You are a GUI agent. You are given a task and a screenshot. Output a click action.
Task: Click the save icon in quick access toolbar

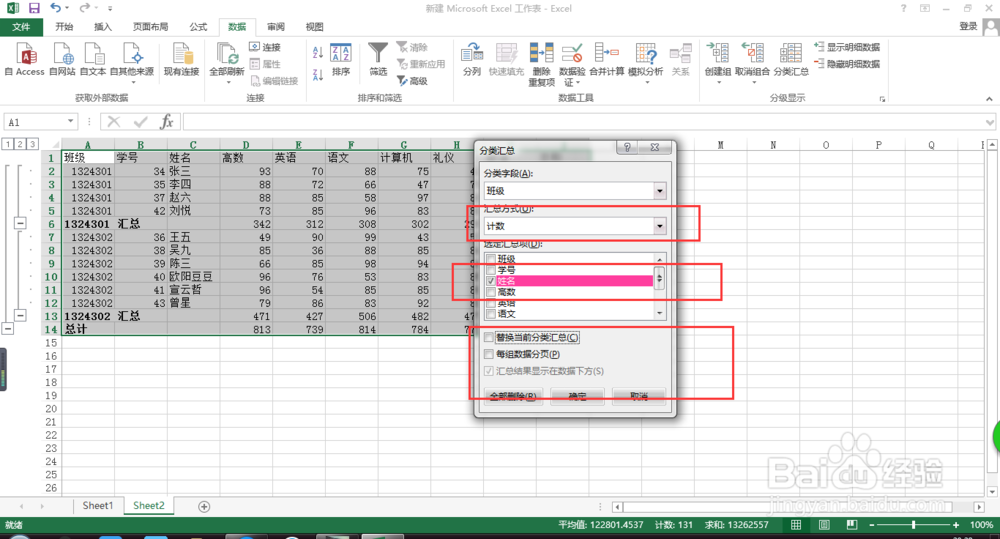pos(34,8)
